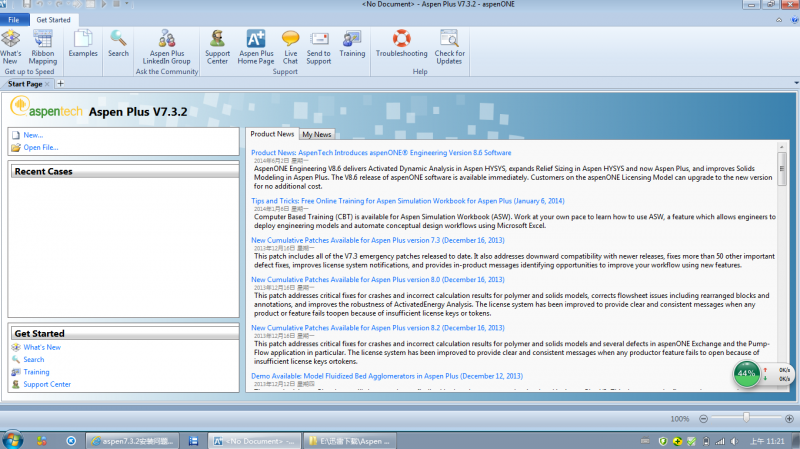
Task: Open aspenONE Engineering Version 8.6 news link
Action: 381,153
